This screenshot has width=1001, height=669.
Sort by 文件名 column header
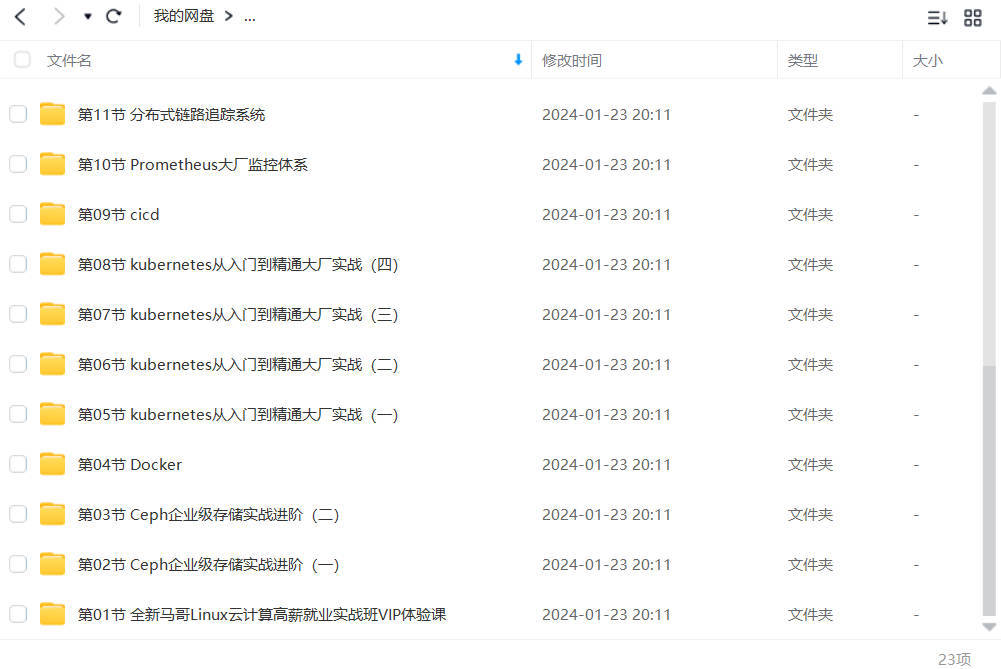click(x=69, y=61)
